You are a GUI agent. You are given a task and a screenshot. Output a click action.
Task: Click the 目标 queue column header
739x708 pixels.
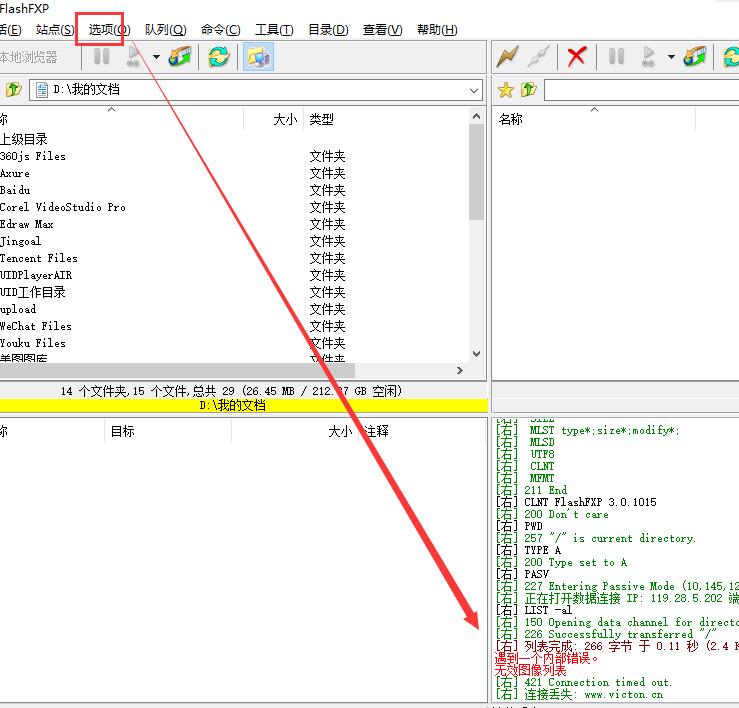click(123, 431)
